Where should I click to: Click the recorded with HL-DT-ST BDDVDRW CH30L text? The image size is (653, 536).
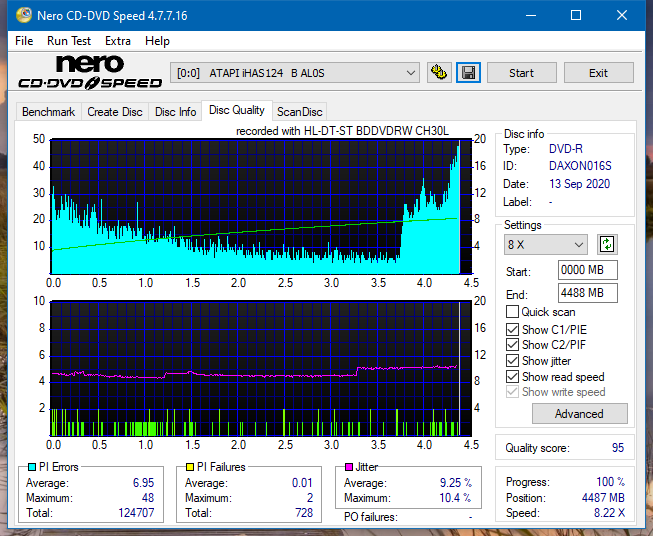pos(342,131)
